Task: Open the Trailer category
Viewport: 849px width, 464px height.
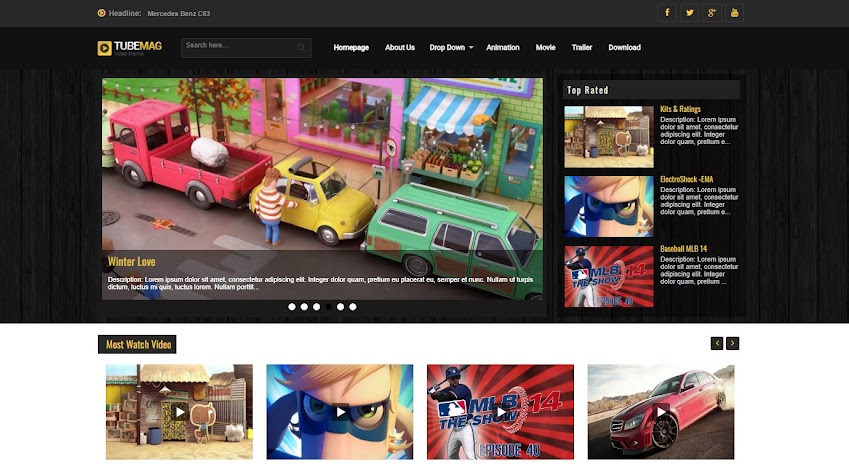Action: 582,48
